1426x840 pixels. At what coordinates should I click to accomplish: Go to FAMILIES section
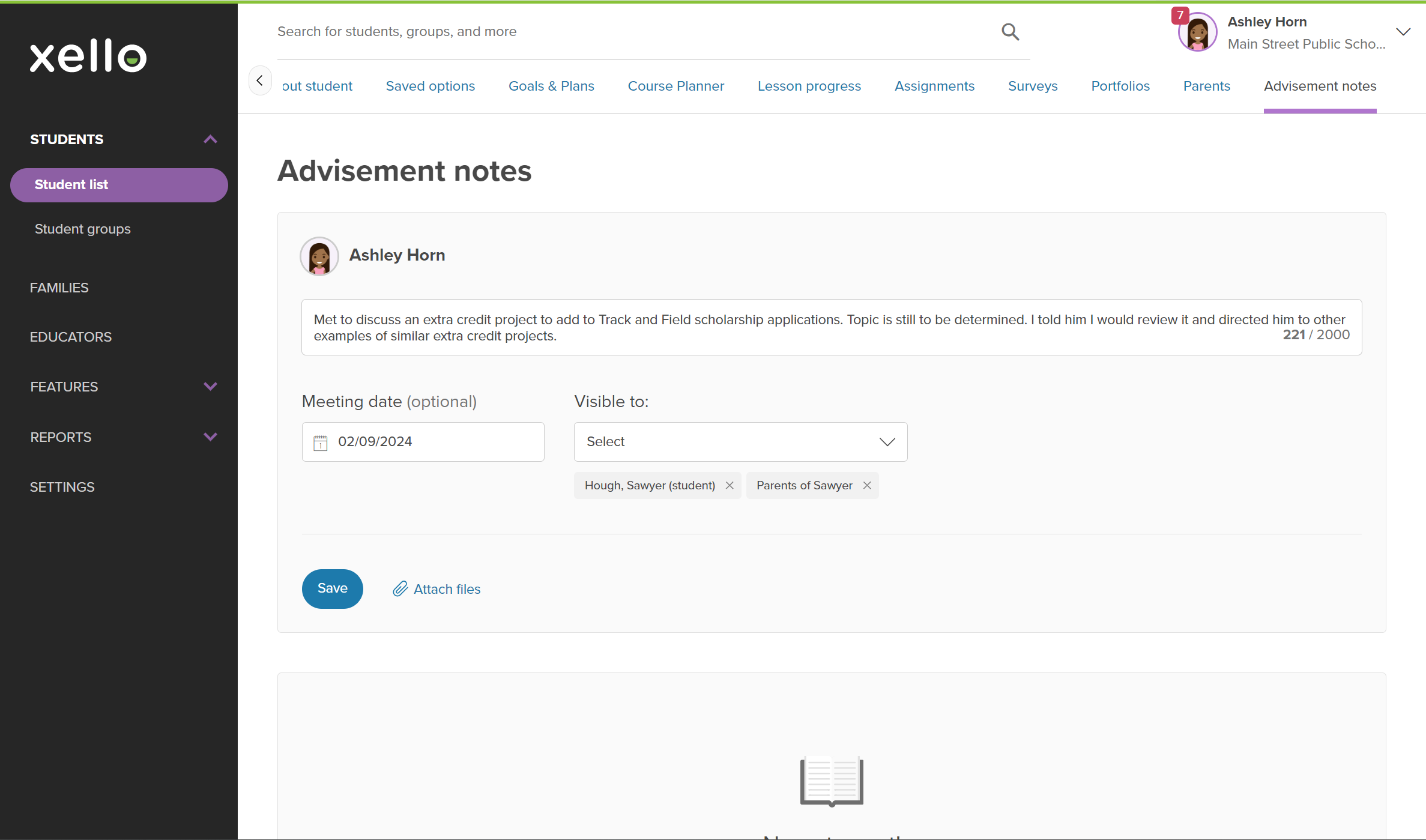pos(59,288)
